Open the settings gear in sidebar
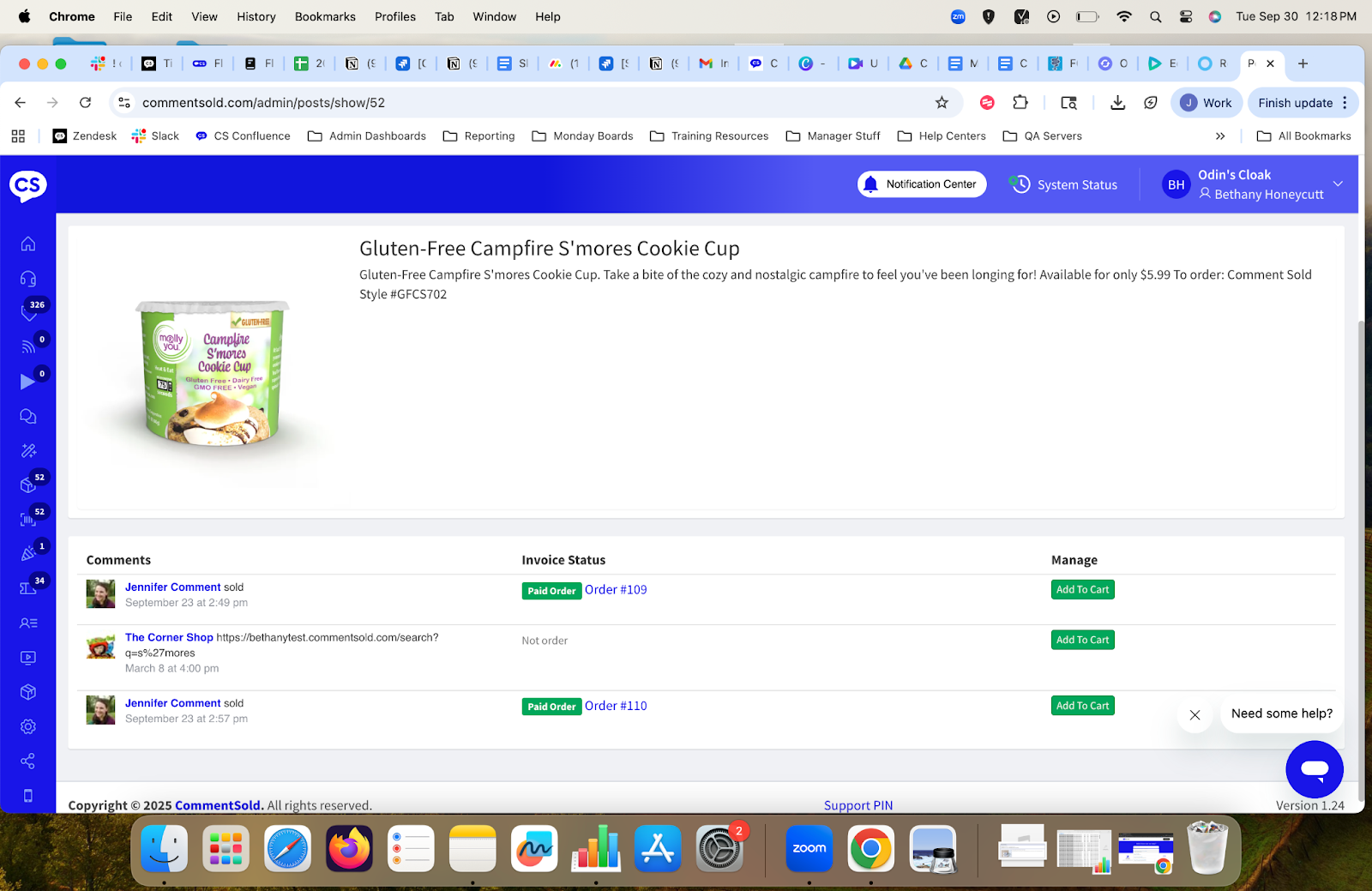 pos(28,726)
